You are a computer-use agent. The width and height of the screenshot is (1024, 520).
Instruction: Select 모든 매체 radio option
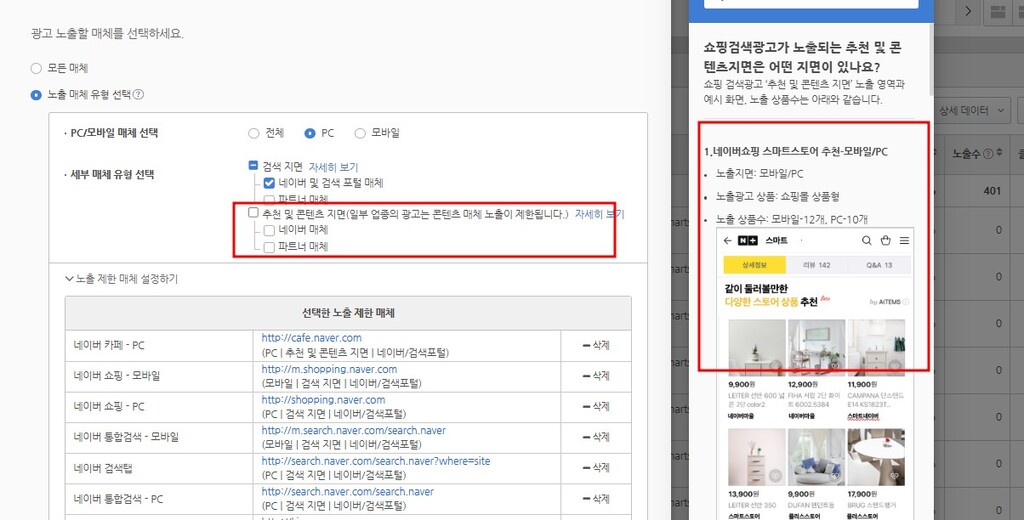pyautogui.click(x=36, y=68)
